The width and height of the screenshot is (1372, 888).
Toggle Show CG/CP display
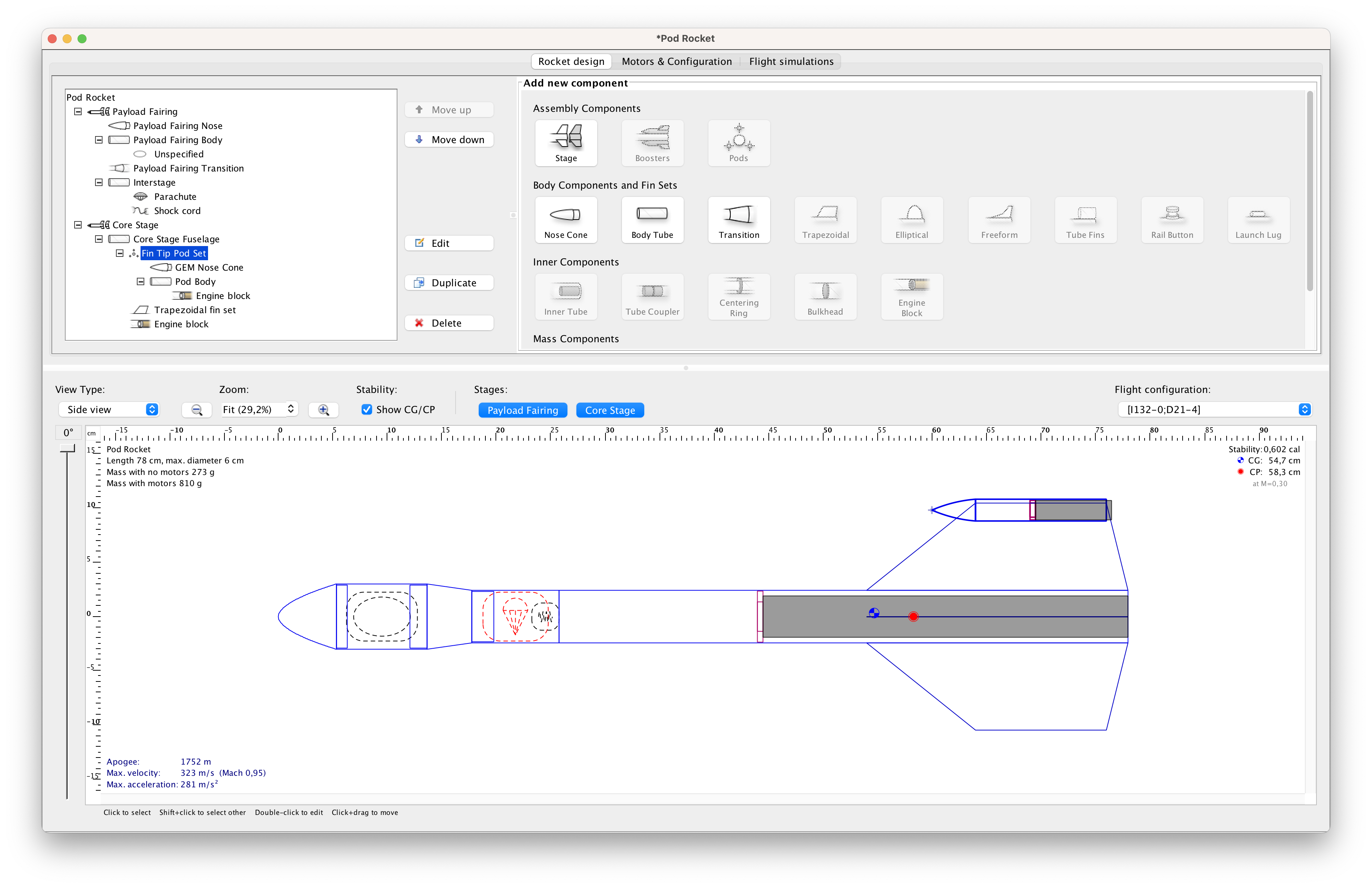point(367,409)
